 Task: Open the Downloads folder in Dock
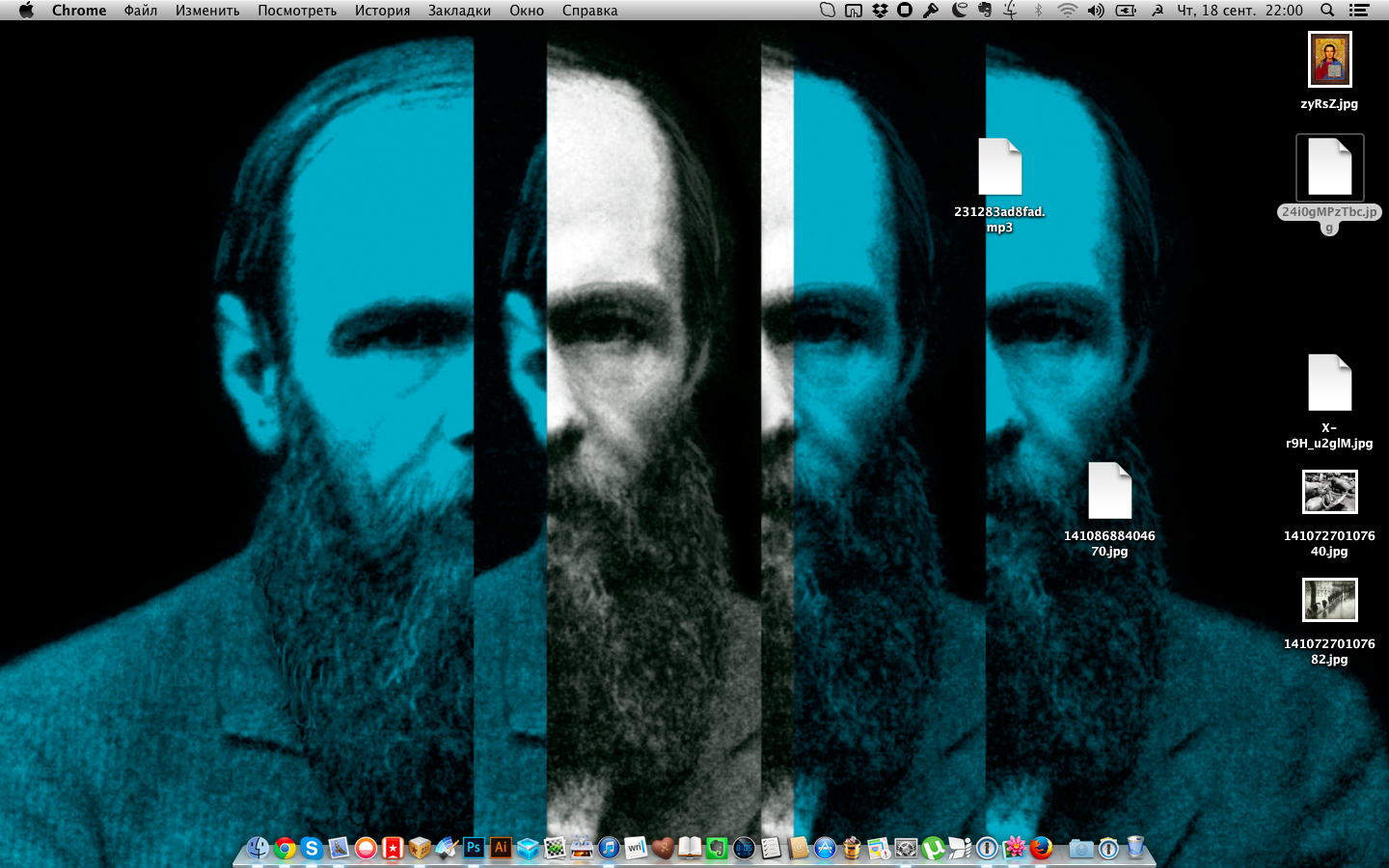(1081, 848)
